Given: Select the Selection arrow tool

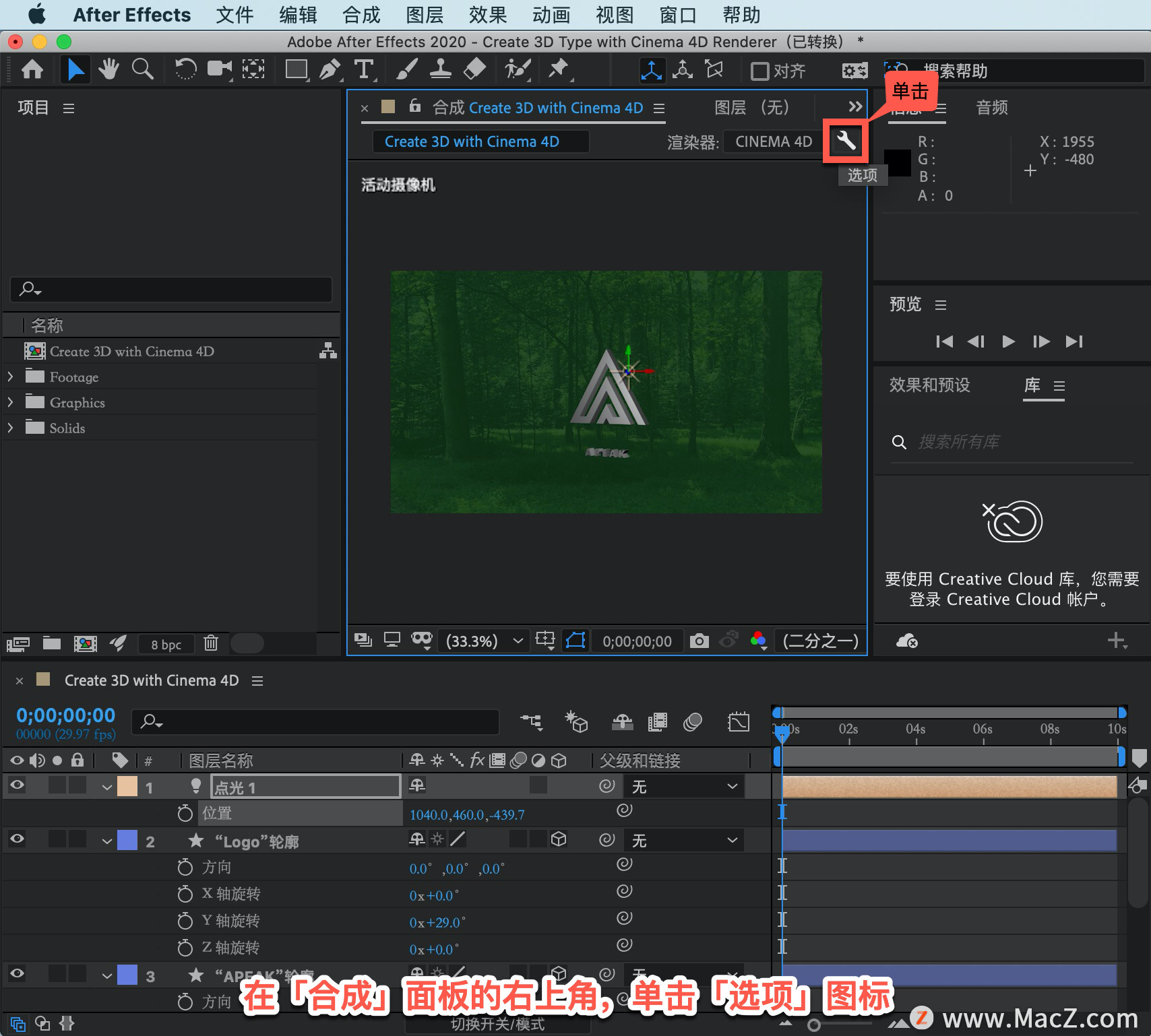Looking at the screenshot, I should click(75, 69).
